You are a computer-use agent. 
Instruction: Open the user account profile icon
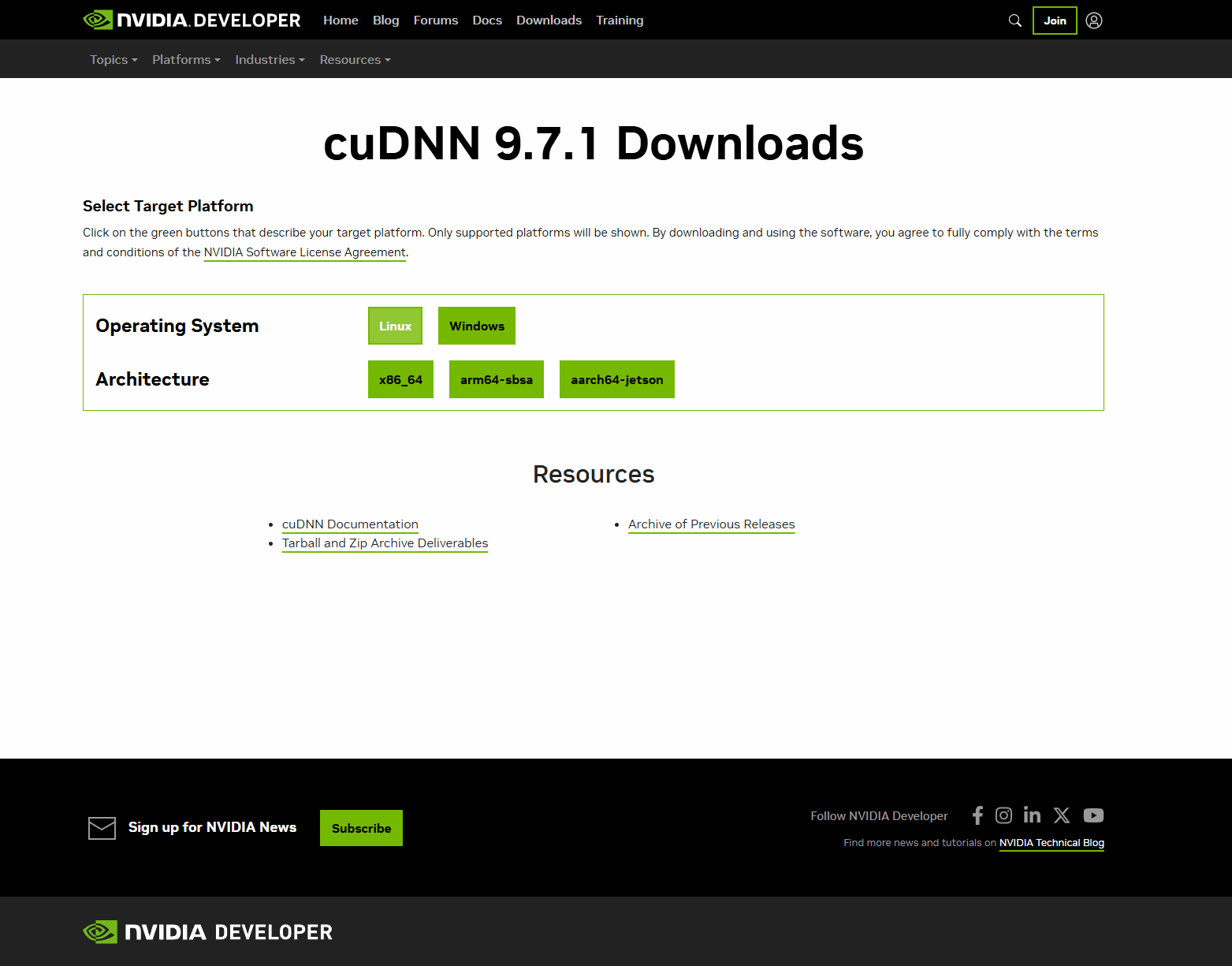[x=1093, y=21]
